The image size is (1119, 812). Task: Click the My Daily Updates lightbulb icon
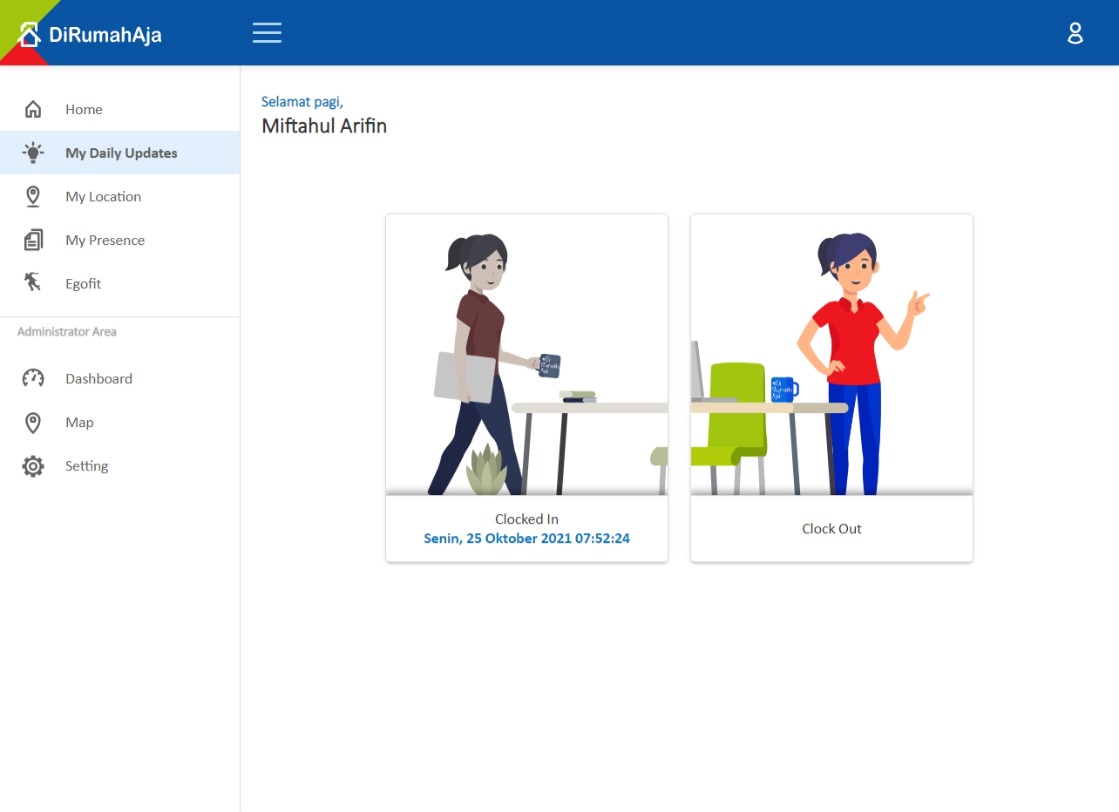(33, 153)
